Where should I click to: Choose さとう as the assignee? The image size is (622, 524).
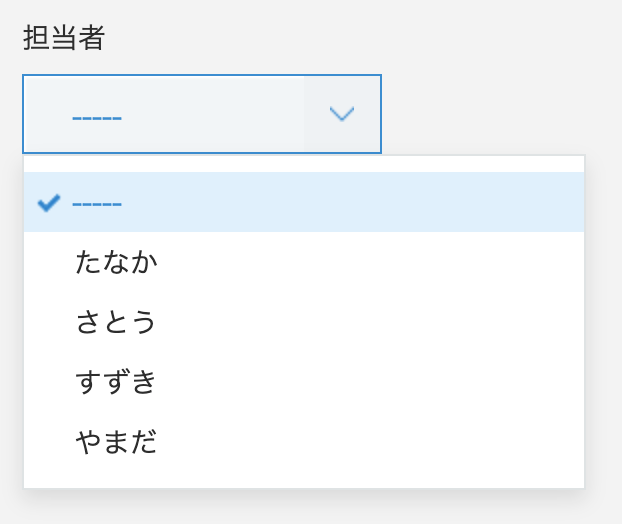[116, 322]
